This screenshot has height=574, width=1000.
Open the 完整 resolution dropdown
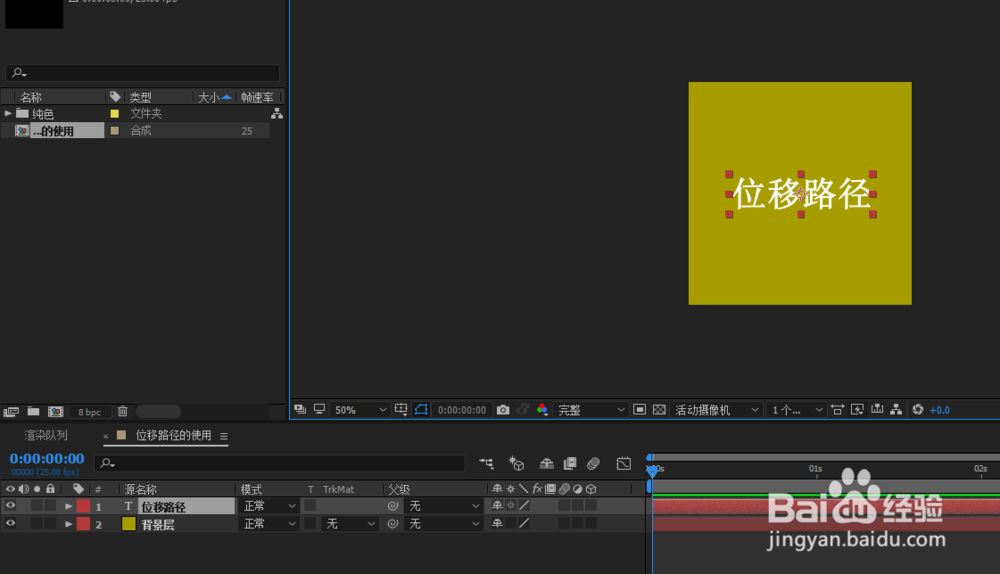click(591, 409)
